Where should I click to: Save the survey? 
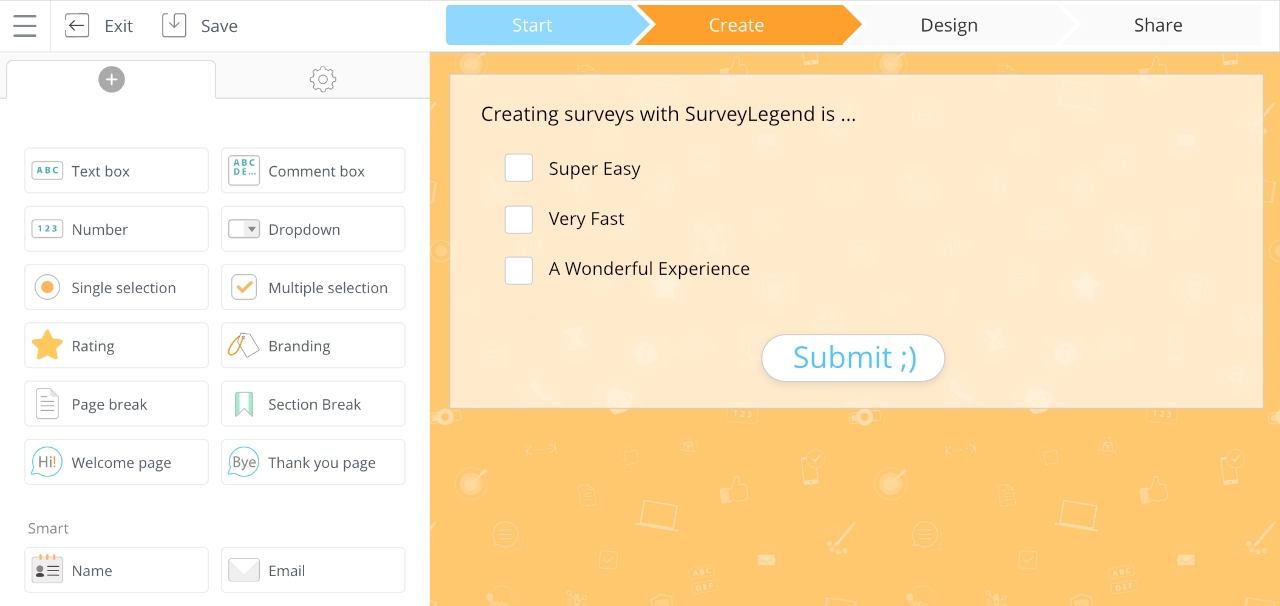[x=199, y=26]
